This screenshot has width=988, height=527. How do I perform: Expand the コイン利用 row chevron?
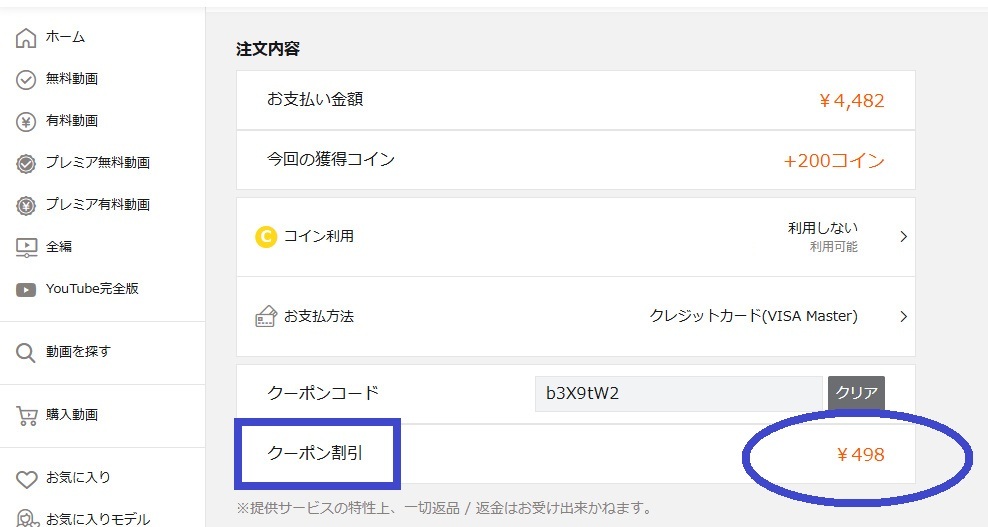tap(903, 237)
